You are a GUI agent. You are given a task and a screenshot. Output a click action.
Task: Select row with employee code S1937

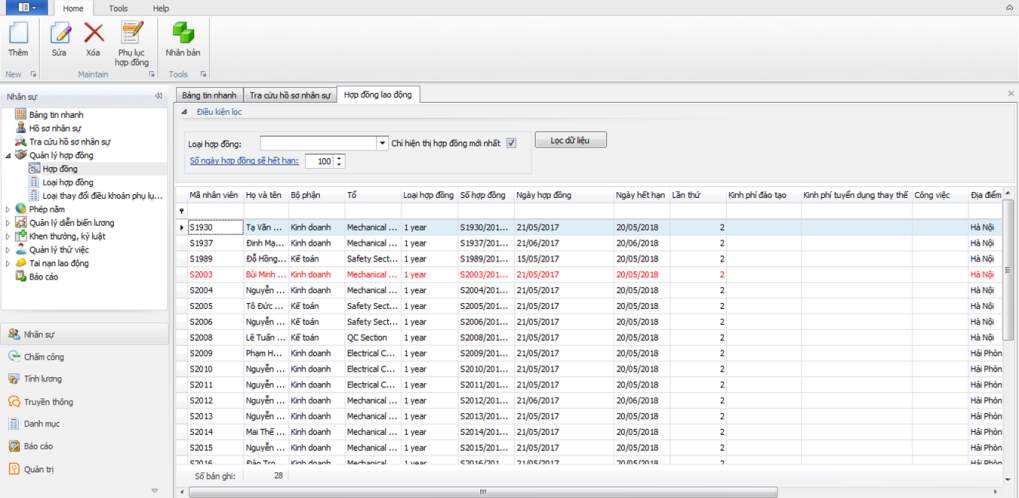coord(590,242)
